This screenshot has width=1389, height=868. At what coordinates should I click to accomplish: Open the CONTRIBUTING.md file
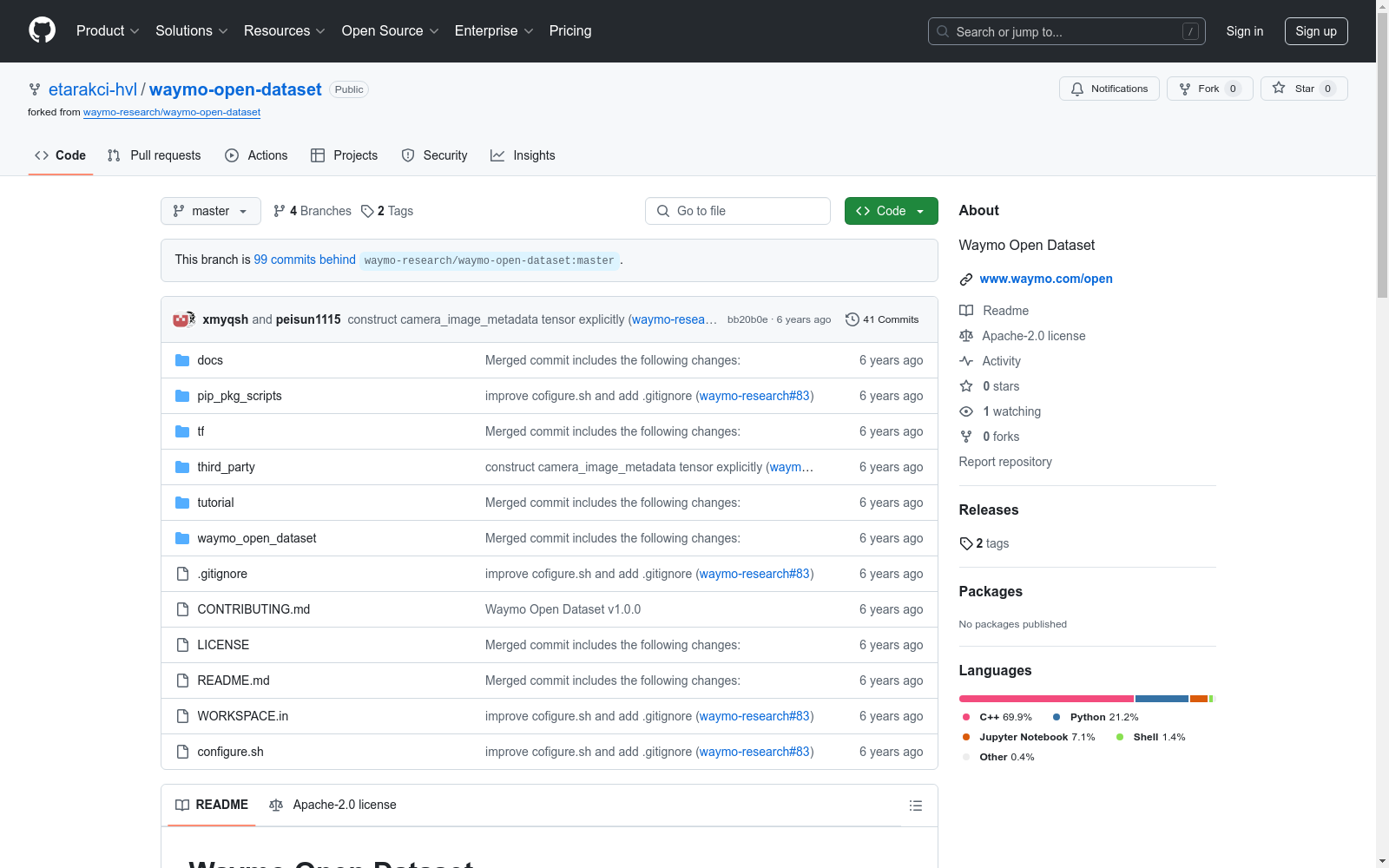[x=253, y=609]
